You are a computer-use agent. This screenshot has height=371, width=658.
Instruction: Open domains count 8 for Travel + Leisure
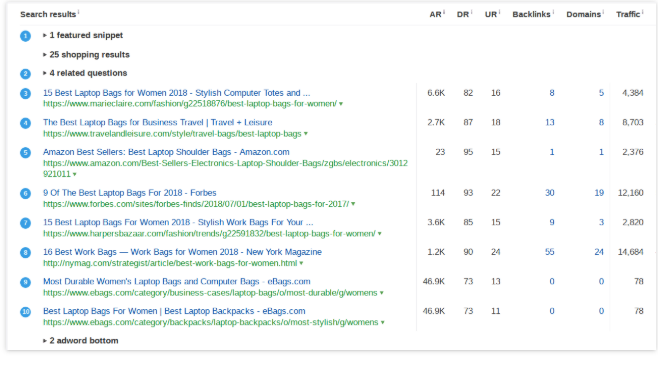[601, 122]
